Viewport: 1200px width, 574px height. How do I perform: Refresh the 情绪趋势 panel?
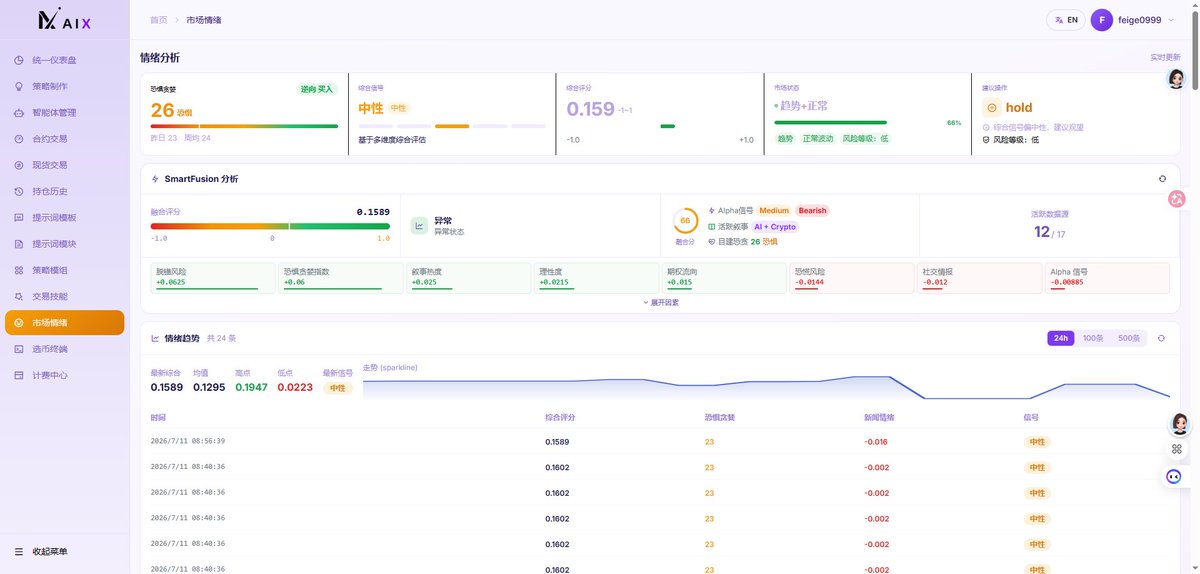(x=1161, y=338)
